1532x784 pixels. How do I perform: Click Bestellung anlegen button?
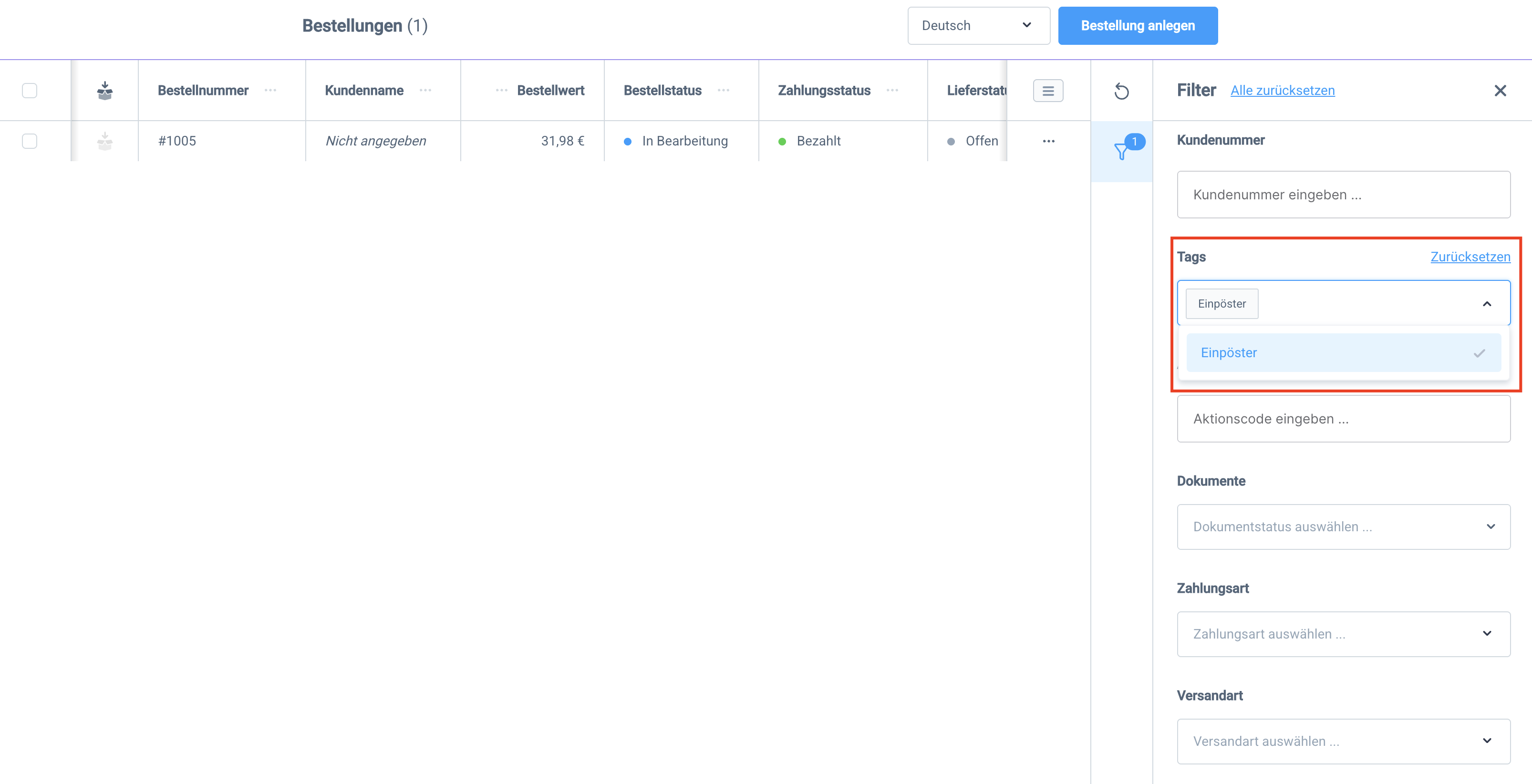click(x=1137, y=26)
